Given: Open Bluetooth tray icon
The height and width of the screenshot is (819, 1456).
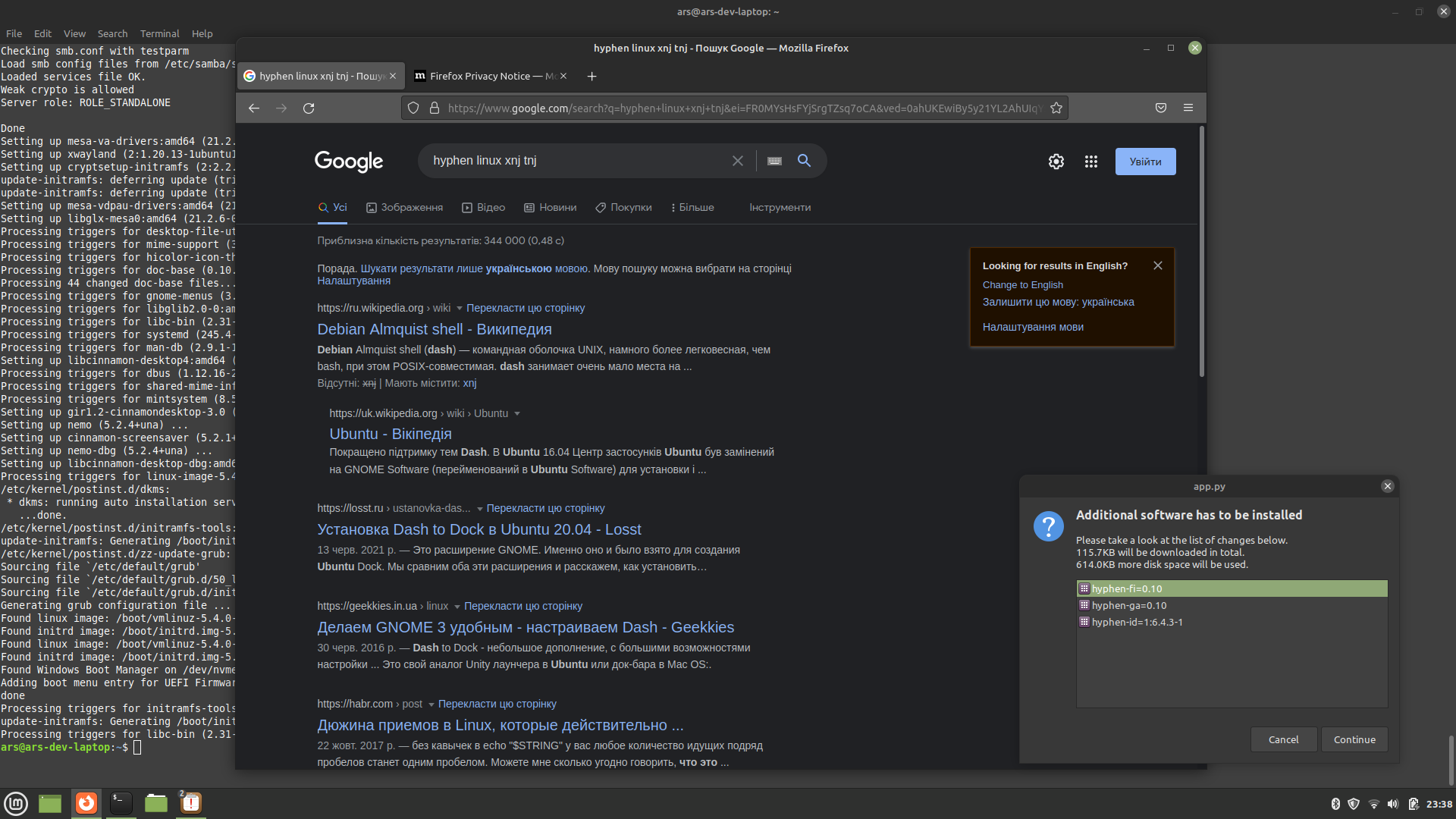Looking at the screenshot, I should pyautogui.click(x=1335, y=804).
